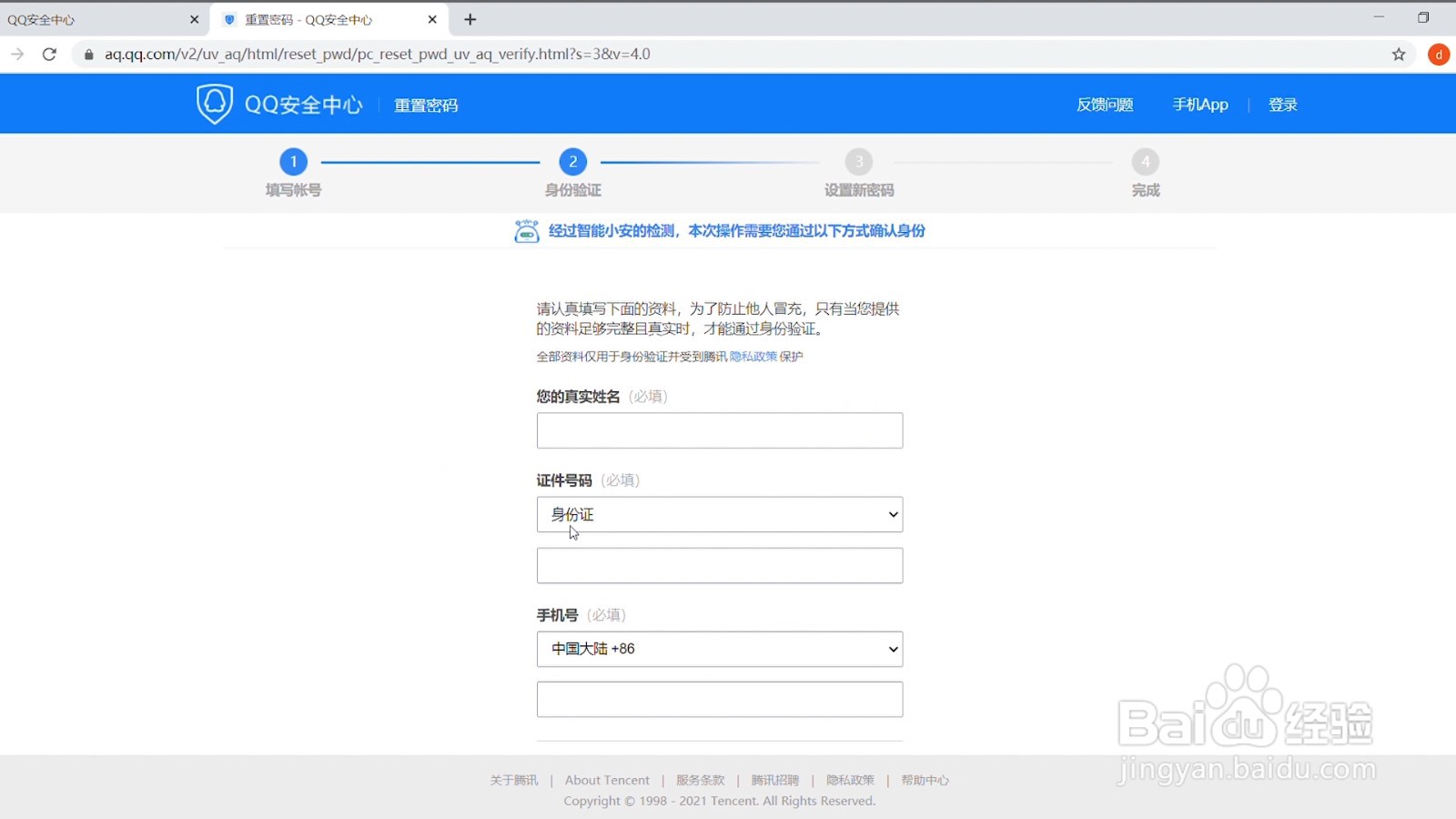Open the 中国大陆 +86 country code dropdown
This screenshot has height=819, width=1456.
click(720, 649)
